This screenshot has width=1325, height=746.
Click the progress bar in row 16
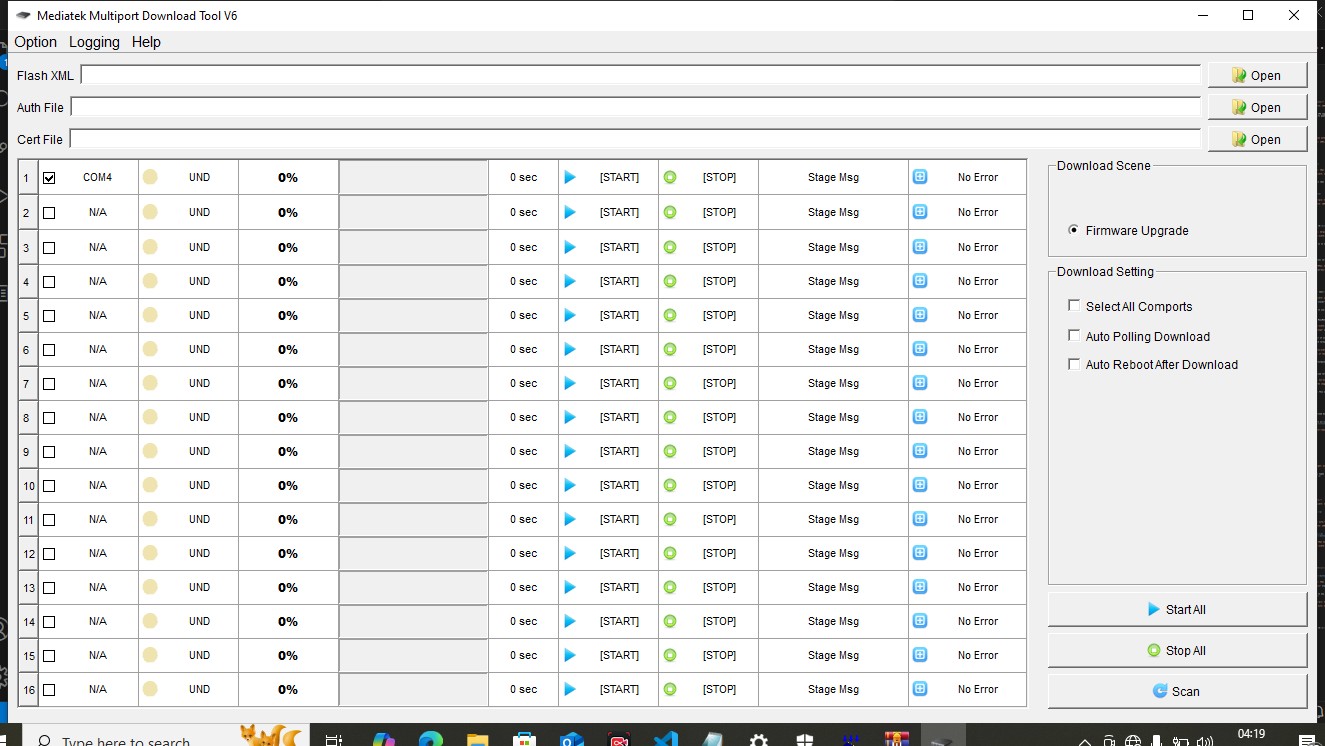pyautogui.click(x=413, y=689)
